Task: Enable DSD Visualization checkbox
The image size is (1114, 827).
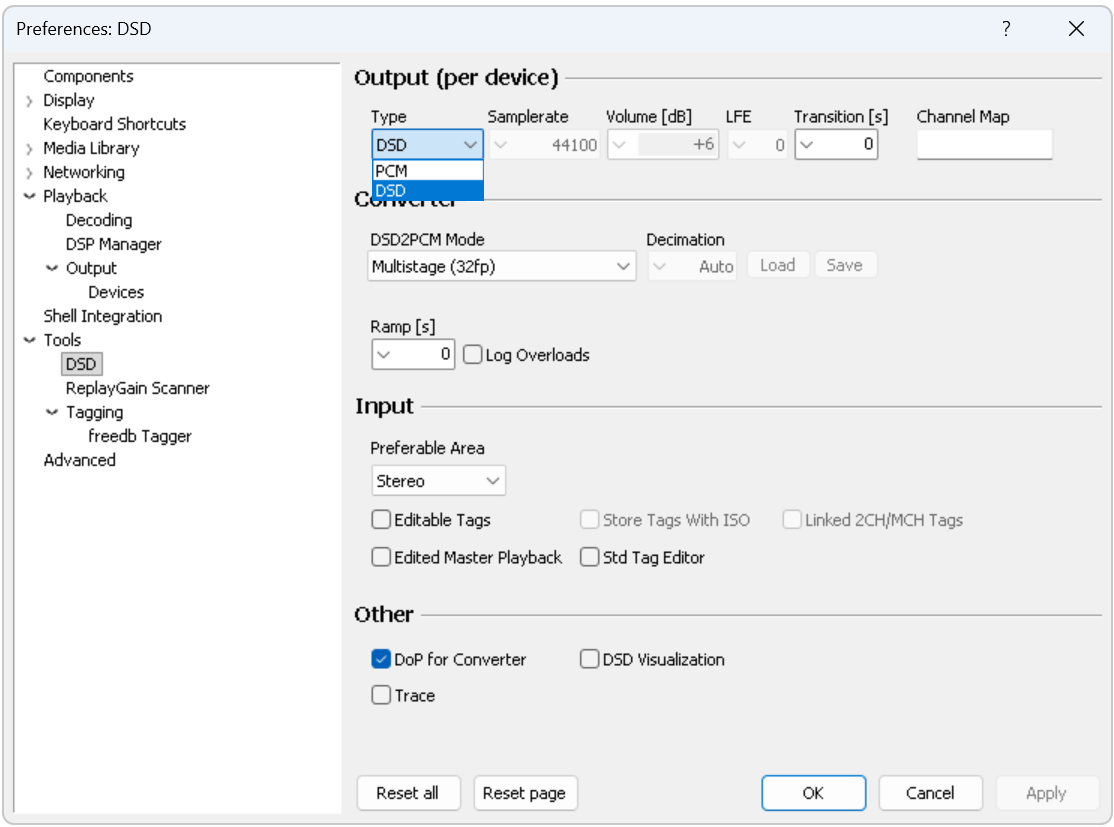Action: (590, 659)
